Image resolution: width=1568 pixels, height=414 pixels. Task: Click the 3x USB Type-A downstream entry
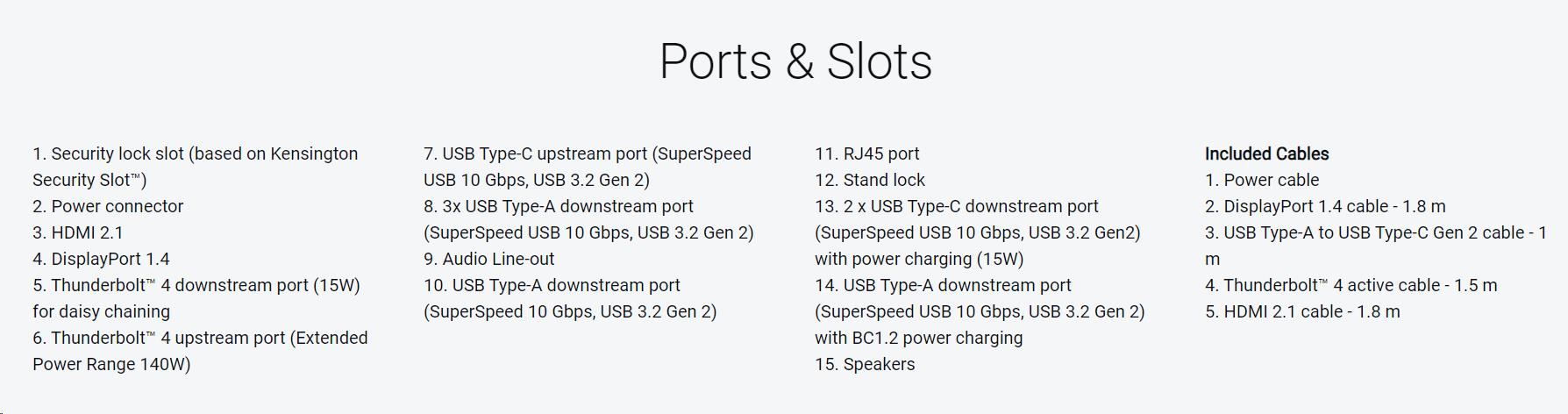558,207
